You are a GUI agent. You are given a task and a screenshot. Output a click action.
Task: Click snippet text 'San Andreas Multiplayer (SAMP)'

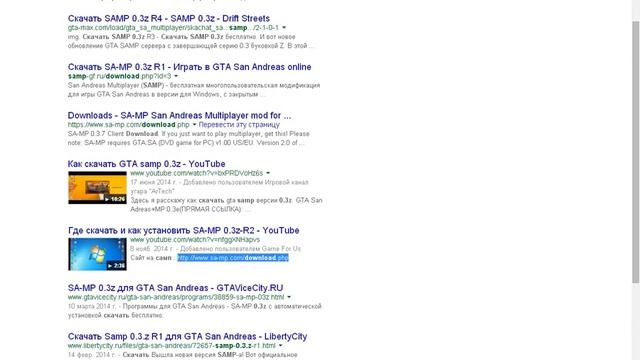116,85
